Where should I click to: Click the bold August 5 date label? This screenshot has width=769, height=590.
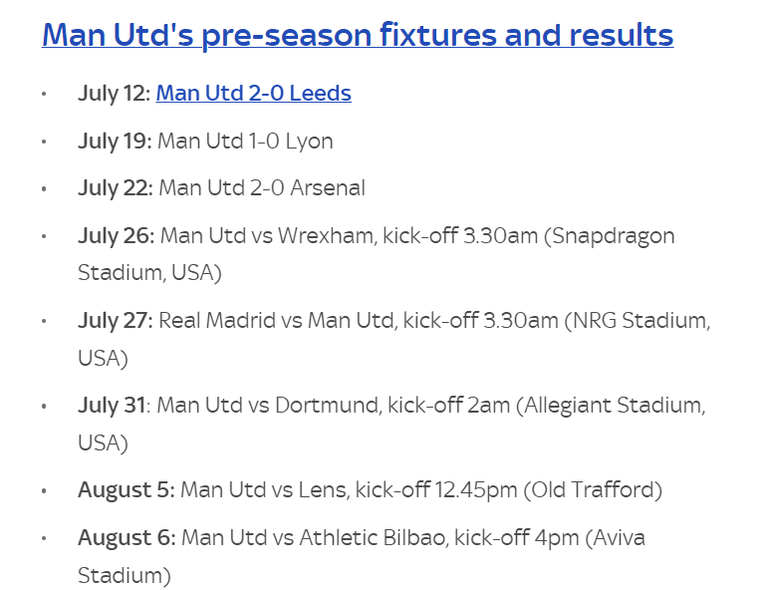126,490
